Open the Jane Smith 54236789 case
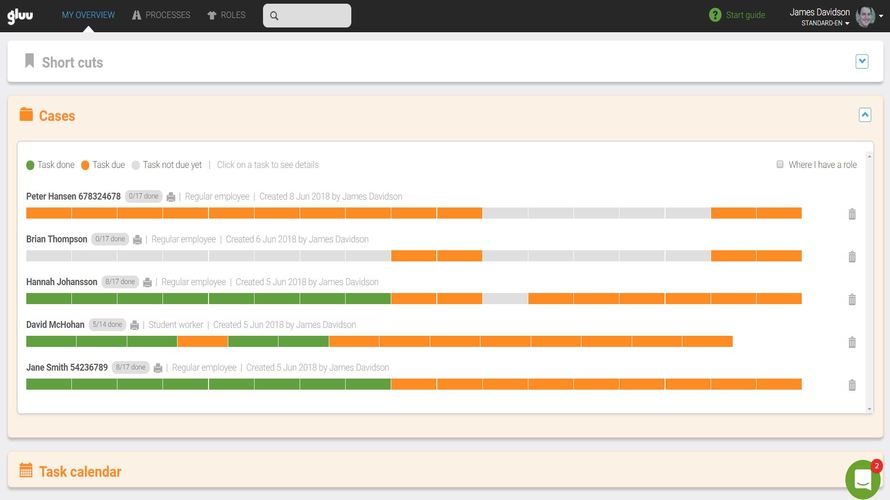This screenshot has width=890, height=500. (x=67, y=367)
